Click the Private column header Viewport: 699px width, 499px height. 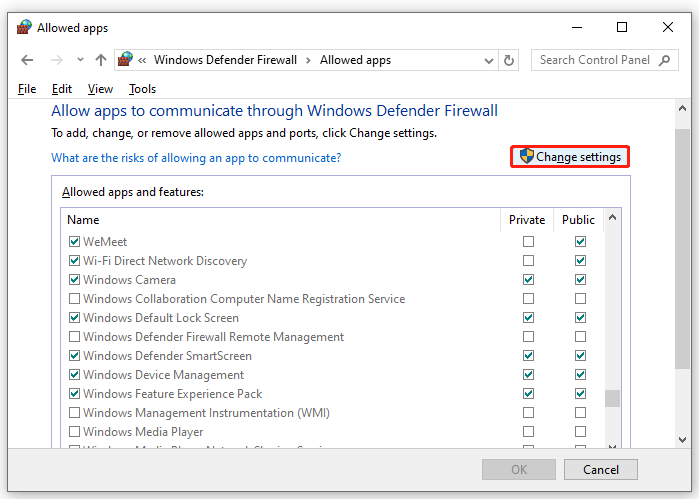(x=527, y=220)
